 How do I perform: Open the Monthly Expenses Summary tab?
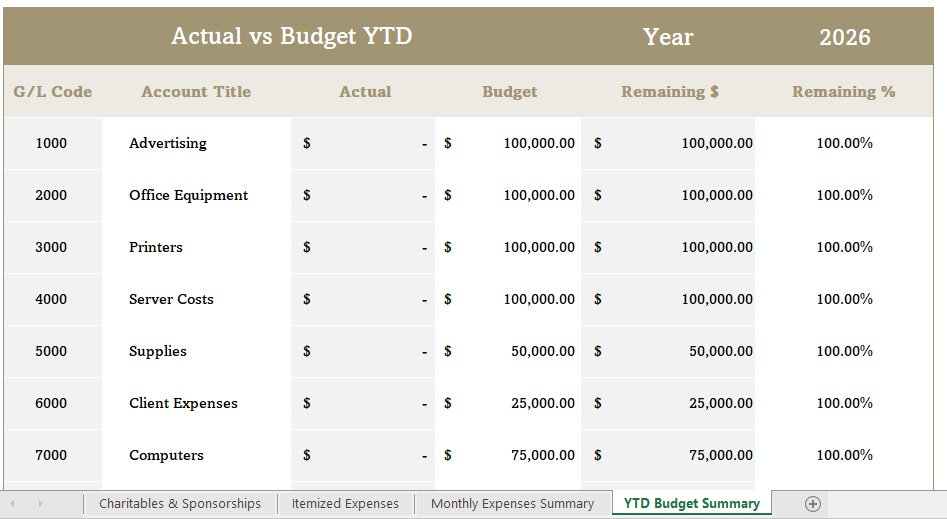tap(513, 504)
